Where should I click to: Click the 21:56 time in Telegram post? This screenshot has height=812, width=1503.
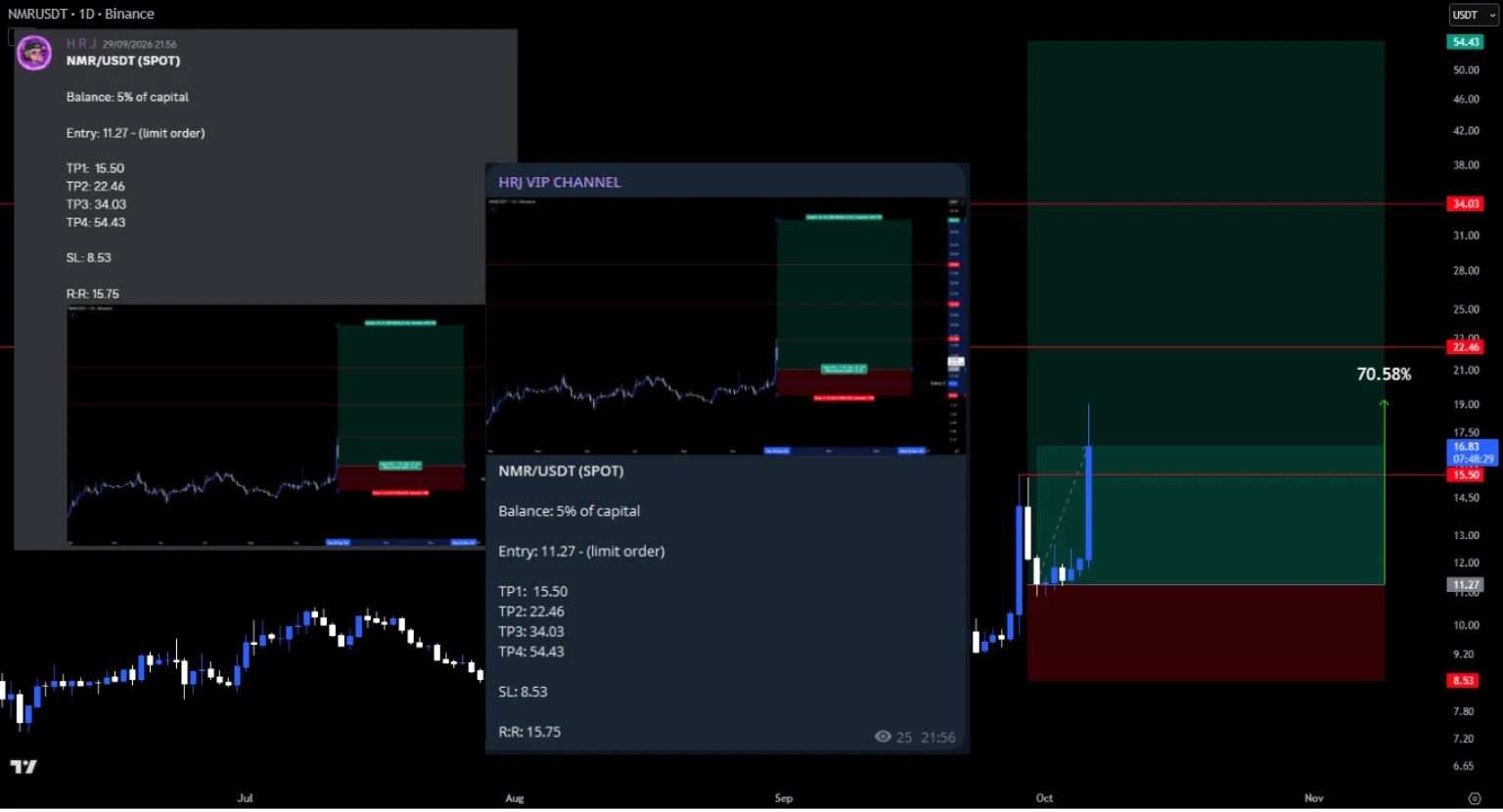click(x=937, y=738)
